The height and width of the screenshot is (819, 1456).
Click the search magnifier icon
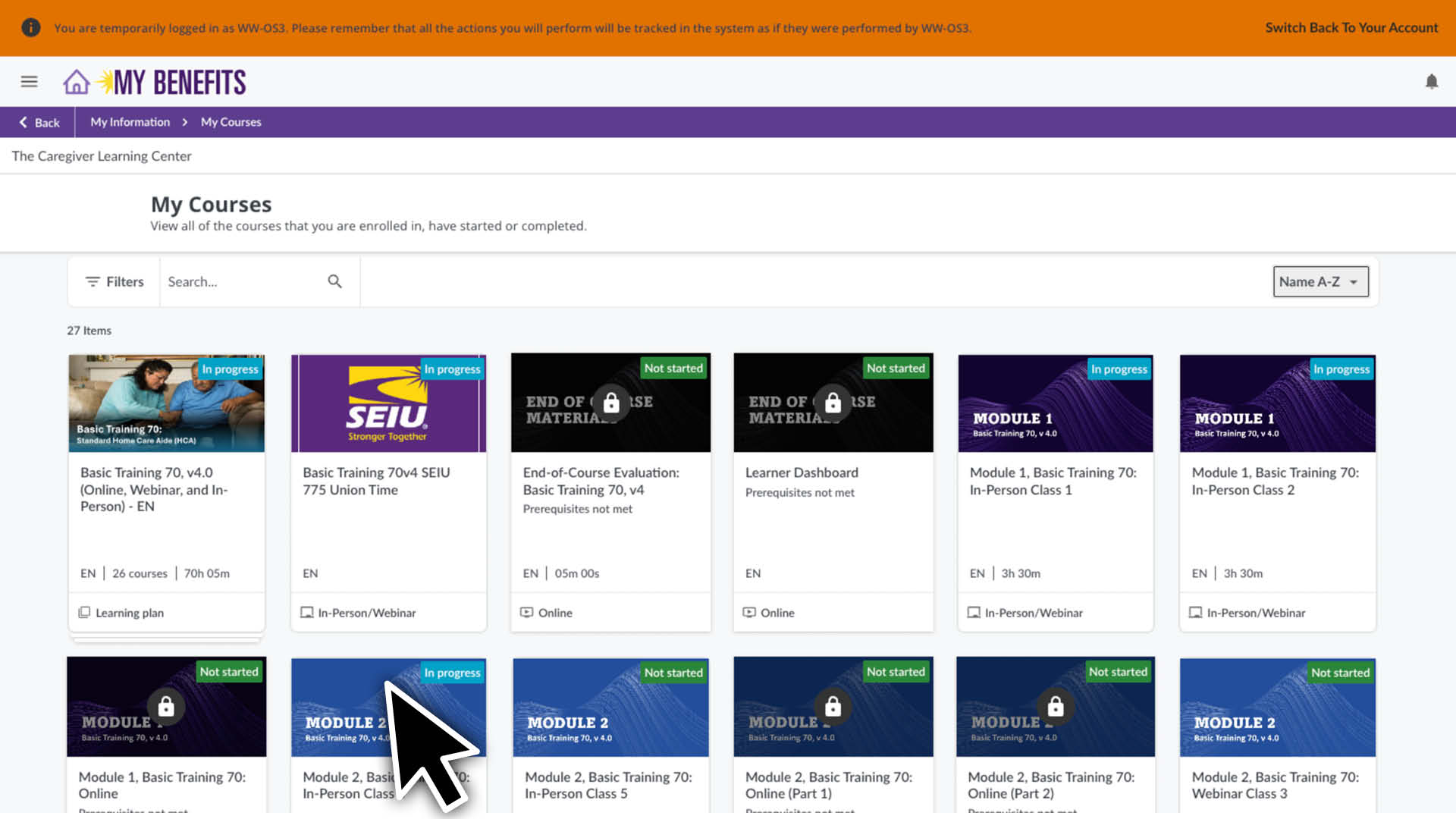tap(334, 281)
